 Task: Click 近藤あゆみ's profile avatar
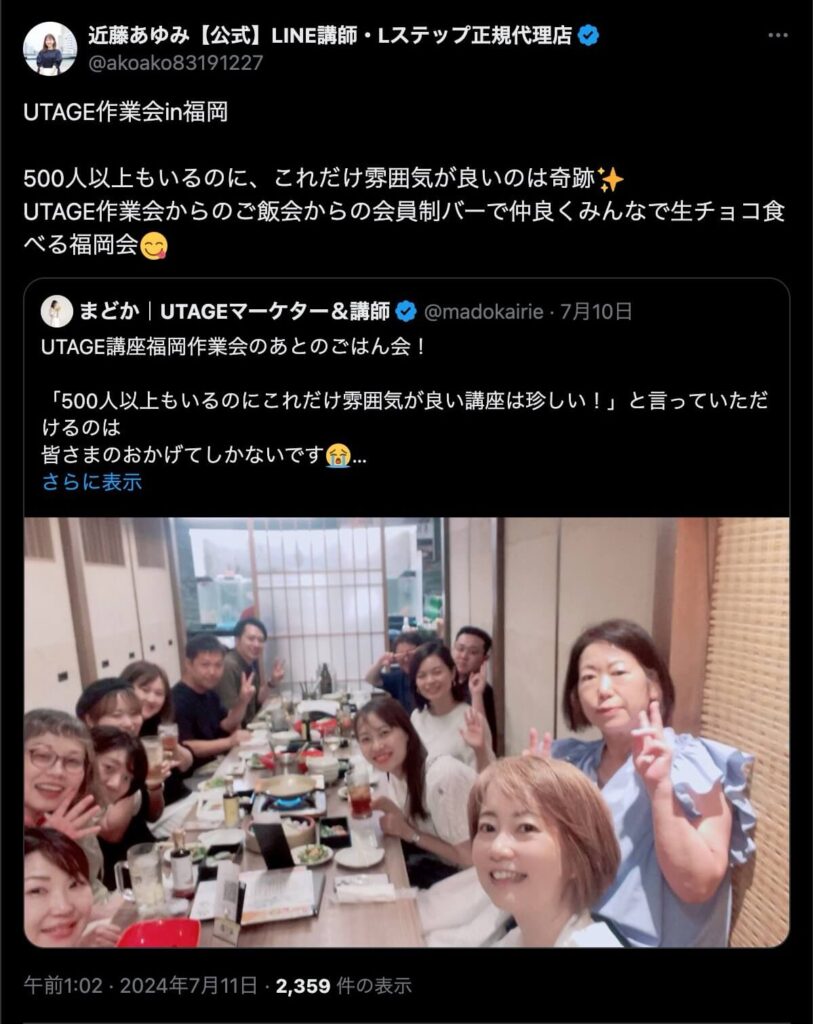coord(50,49)
